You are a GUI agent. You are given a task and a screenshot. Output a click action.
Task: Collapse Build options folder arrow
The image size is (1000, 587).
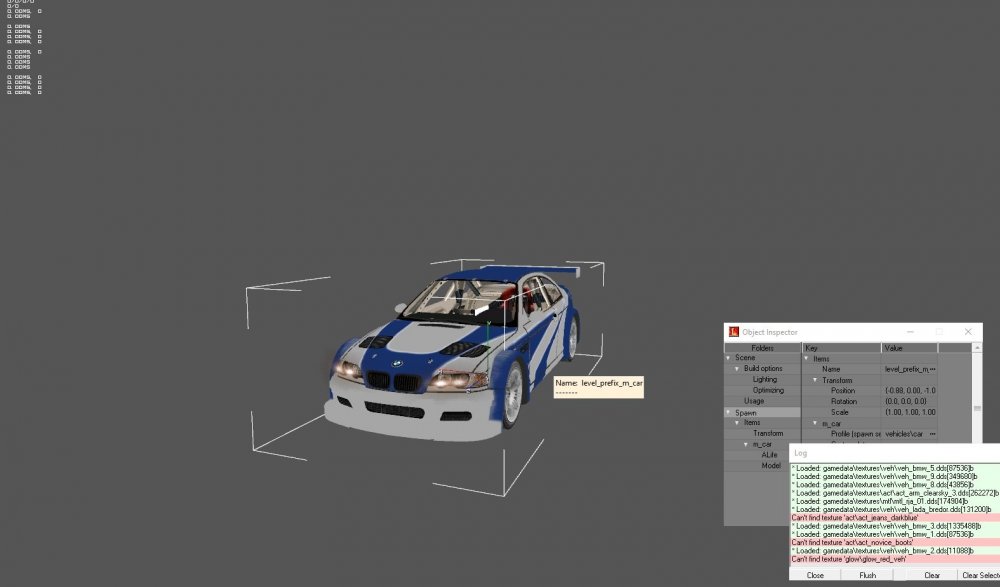pyautogui.click(x=737, y=369)
